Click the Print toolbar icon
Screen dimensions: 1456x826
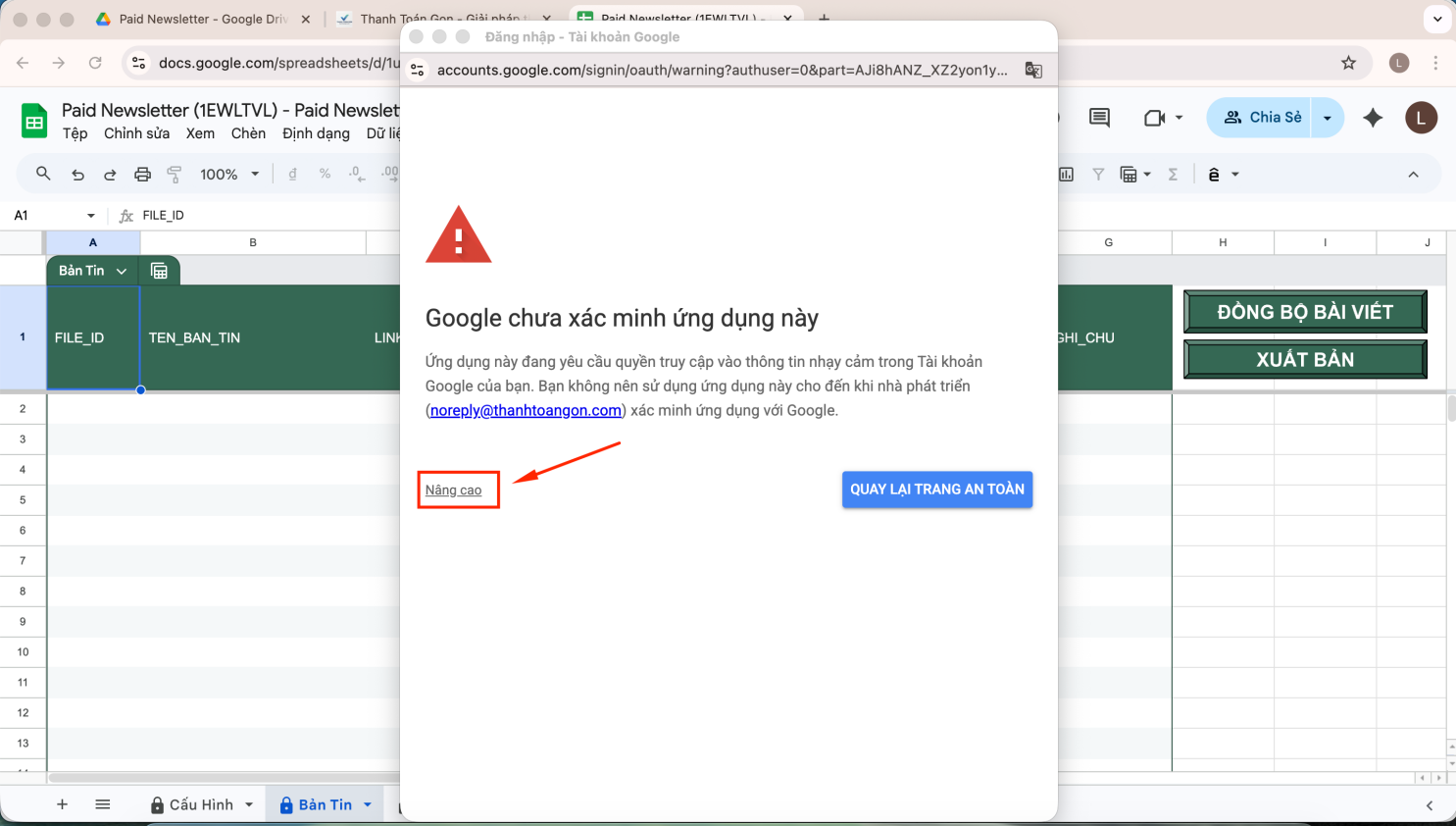pyautogui.click(x=142, y=174)
